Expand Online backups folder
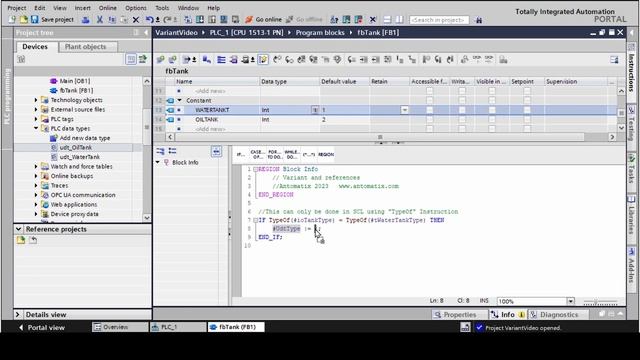This screenshot has height=360, width=640. click(36, 176)
